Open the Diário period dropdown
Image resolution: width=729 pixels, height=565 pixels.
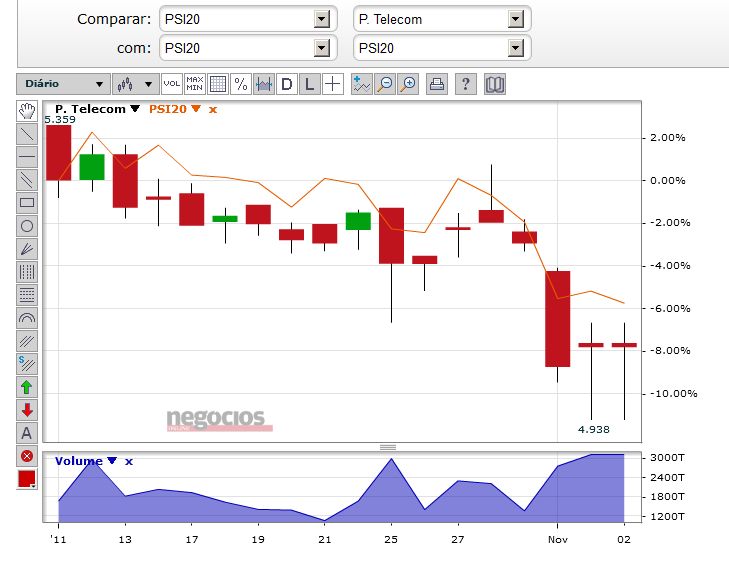64,84
